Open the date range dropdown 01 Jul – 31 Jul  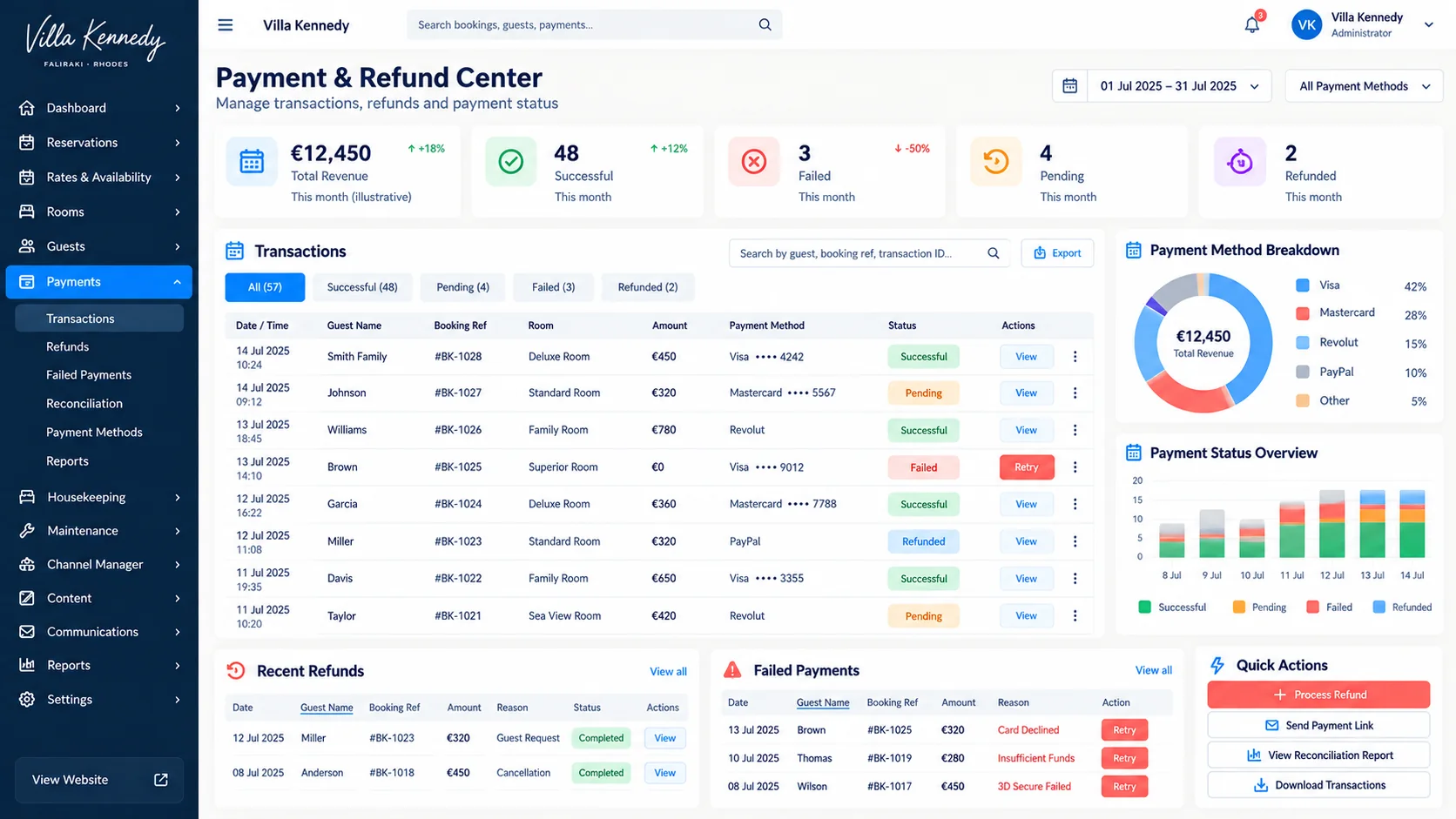(x=1179, y=86)
